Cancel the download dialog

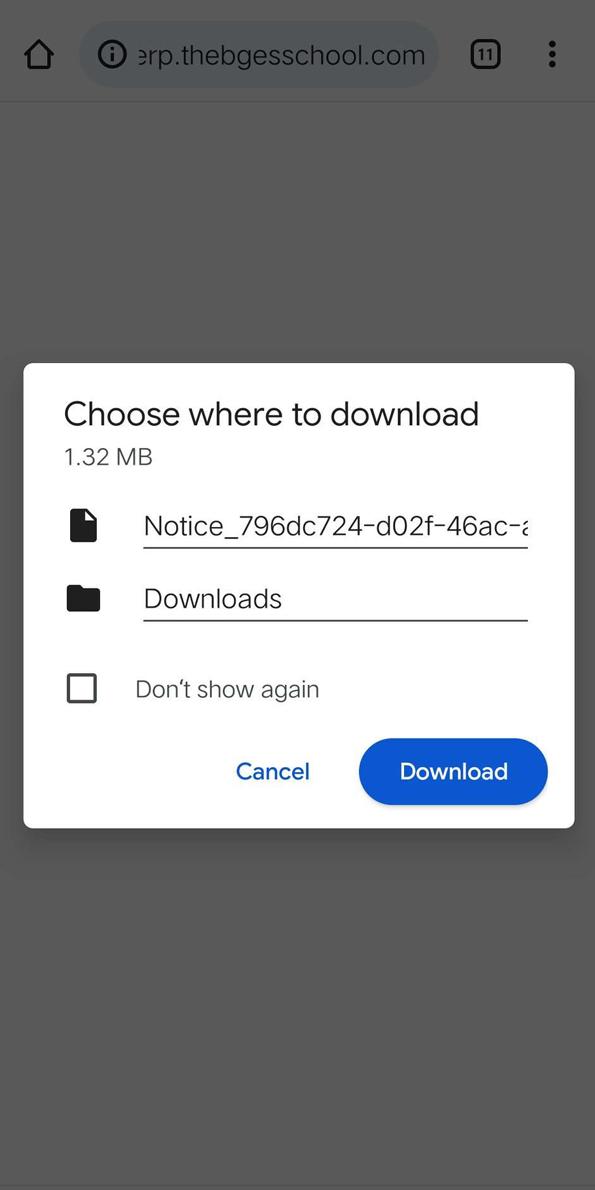coord(272,771)
